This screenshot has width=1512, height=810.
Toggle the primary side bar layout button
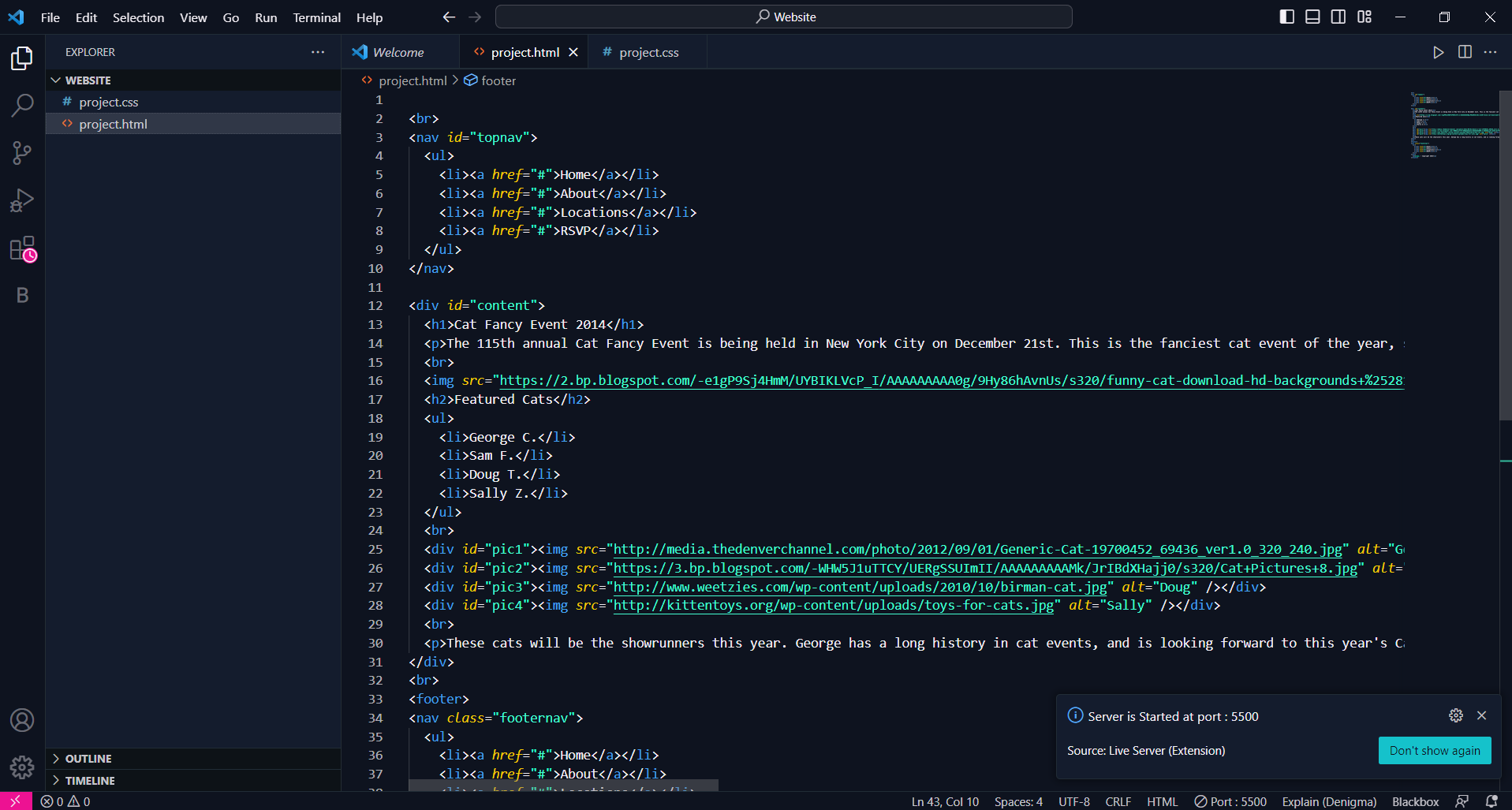(1286, 17)
